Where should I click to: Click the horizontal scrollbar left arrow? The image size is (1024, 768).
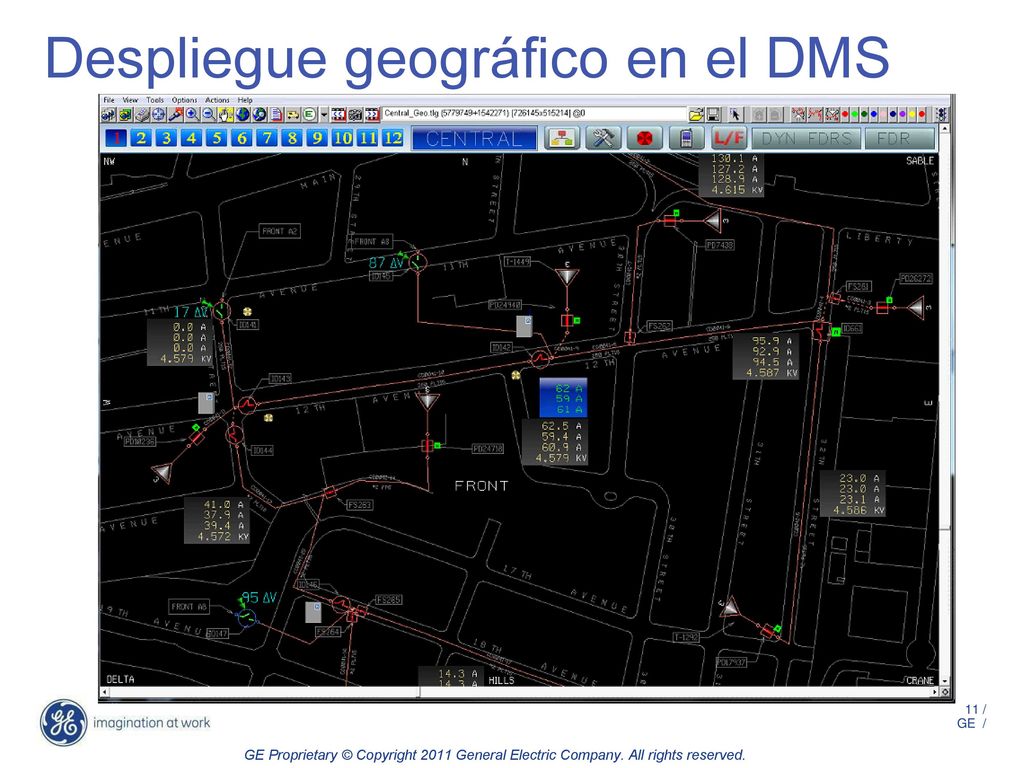tap(104, 692)
